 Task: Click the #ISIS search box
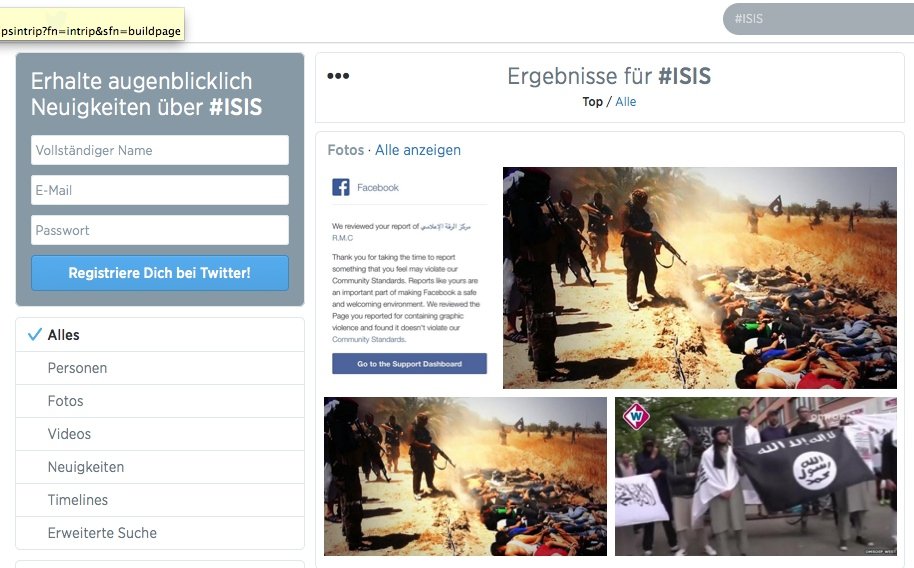point(818,19)
